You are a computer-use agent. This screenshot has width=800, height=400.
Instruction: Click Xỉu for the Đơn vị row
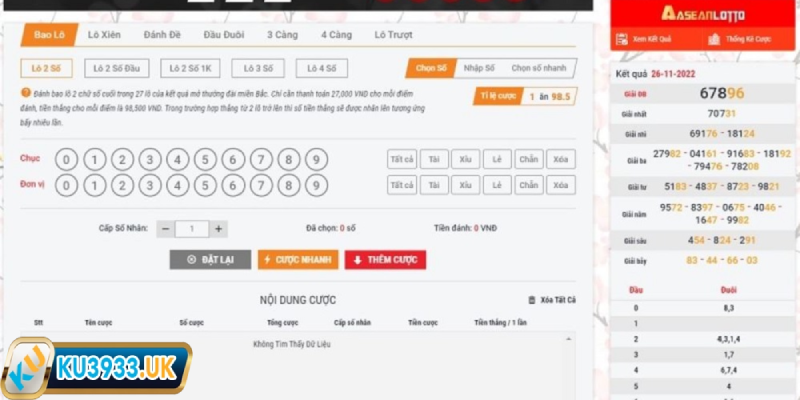tap(465, 185)
